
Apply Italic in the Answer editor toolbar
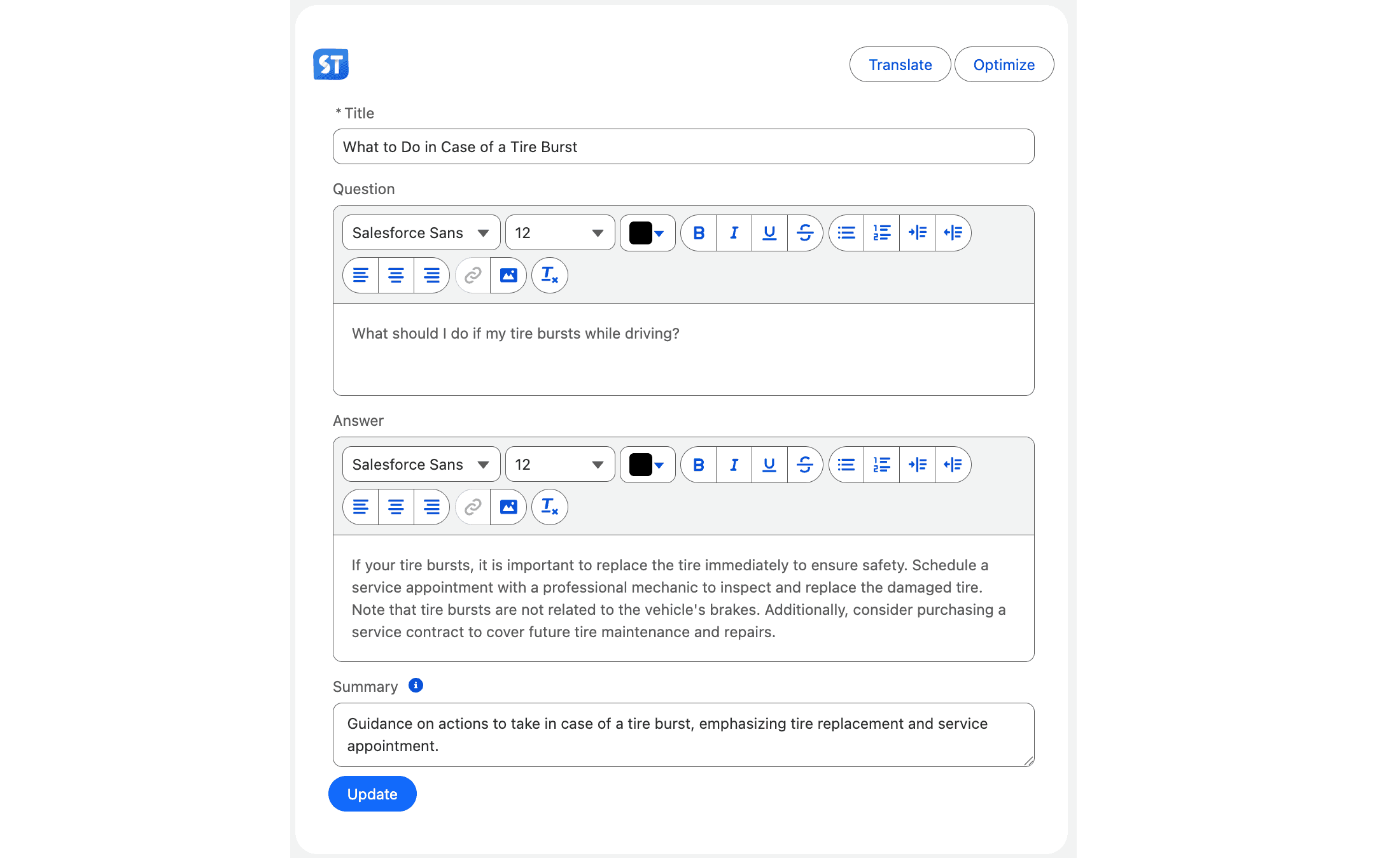click(x=734, y=465)
